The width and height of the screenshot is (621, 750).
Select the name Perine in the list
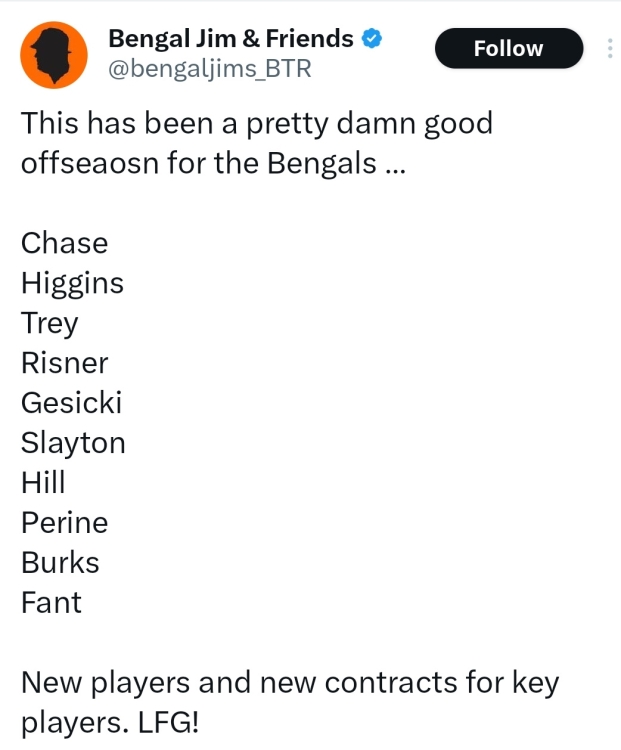pos(64,522)
